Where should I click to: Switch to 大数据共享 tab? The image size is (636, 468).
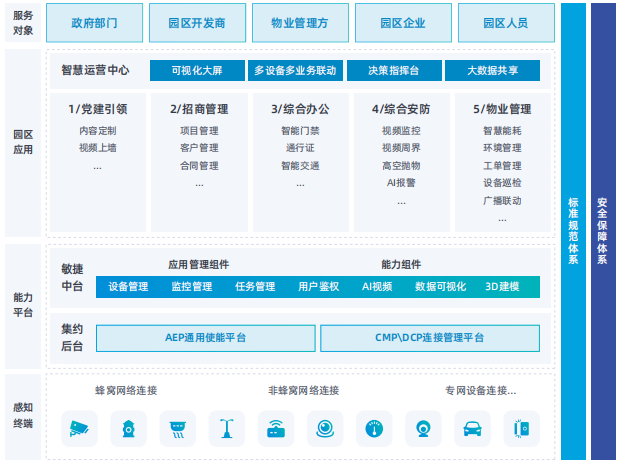click(493, 71)
